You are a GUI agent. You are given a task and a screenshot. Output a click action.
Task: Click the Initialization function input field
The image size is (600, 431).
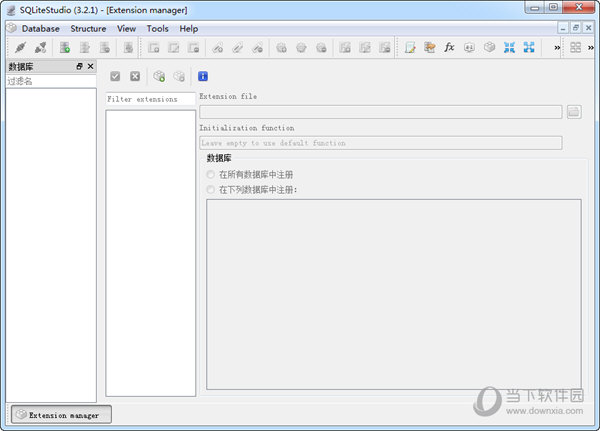(x=381, y=143)
